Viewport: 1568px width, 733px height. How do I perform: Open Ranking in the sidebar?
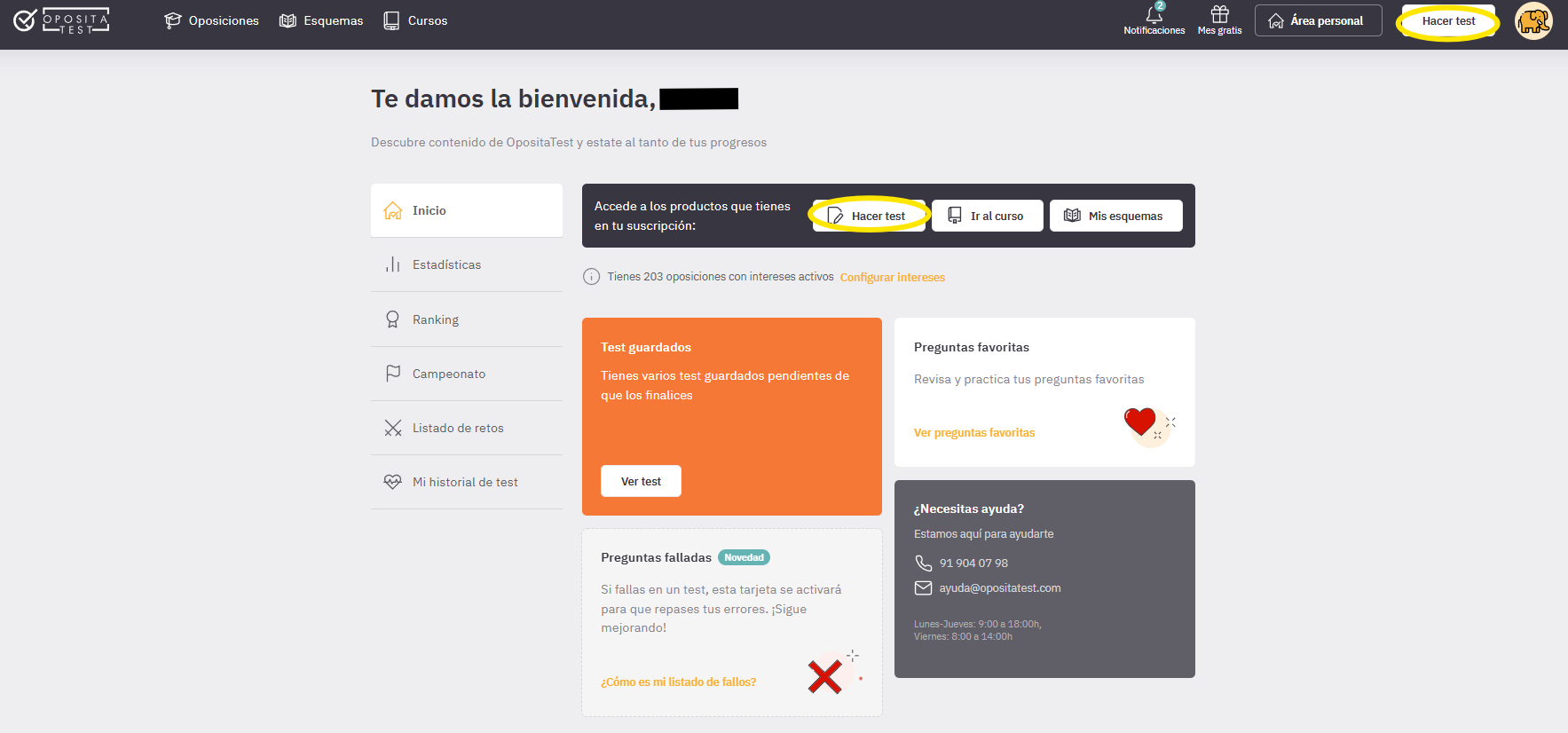click(467, 319)
